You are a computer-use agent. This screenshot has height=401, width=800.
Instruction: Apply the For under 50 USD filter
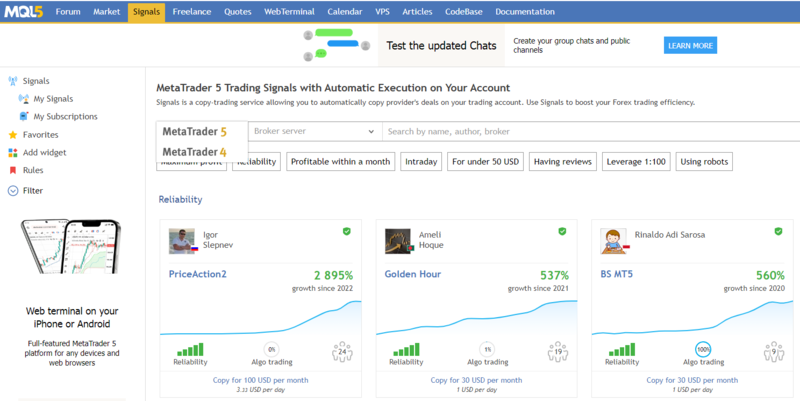point(485,162)
